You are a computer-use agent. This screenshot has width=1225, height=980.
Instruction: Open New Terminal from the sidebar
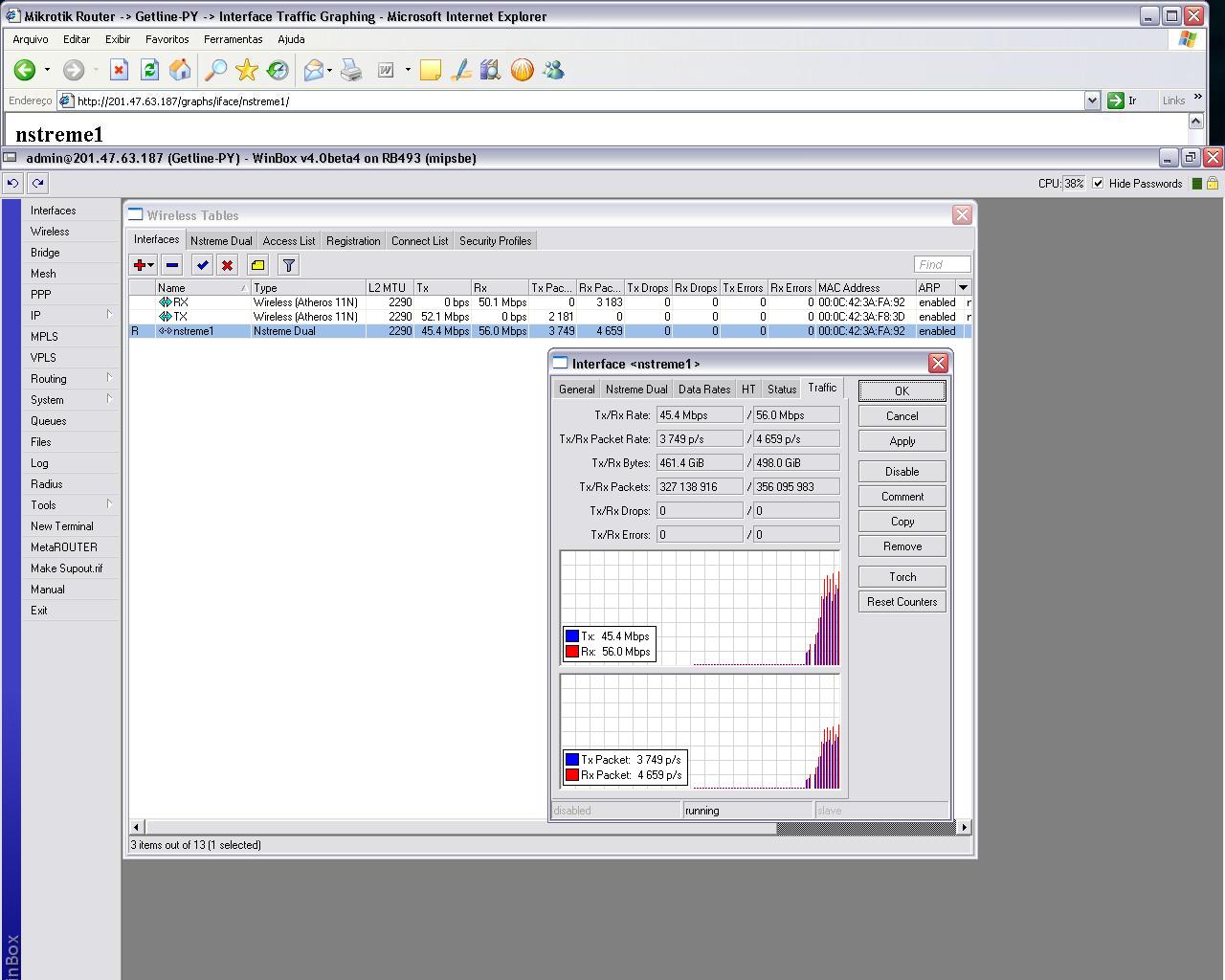tap(62, 526)
